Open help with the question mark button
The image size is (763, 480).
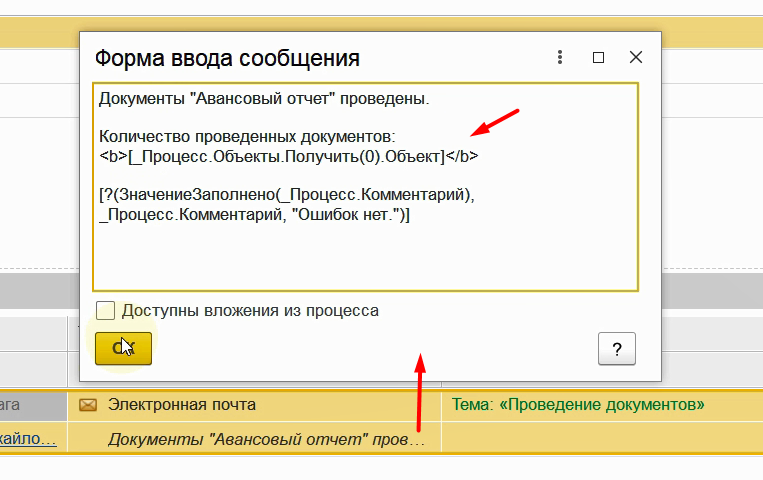click(617, 349)
